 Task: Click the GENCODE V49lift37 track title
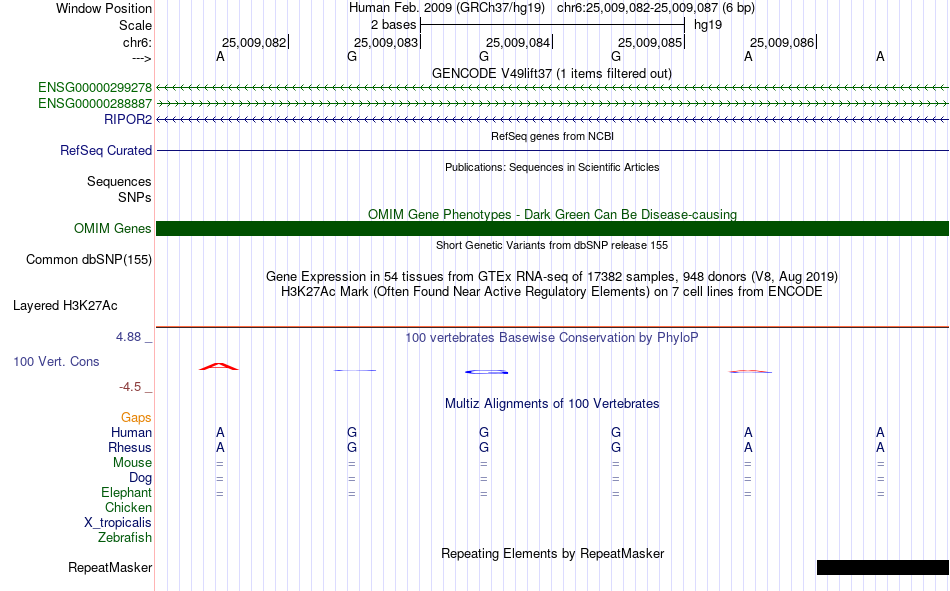tap(552, 73)
